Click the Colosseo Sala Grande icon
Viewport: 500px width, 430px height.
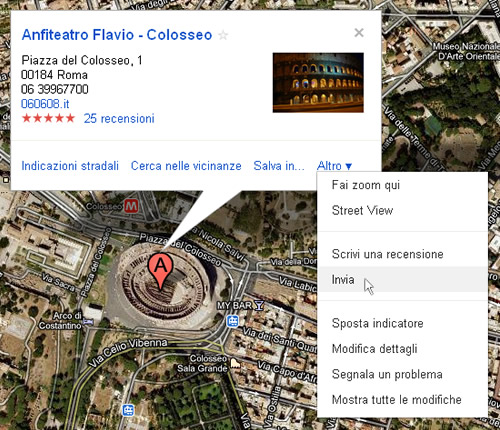point(235,363)
